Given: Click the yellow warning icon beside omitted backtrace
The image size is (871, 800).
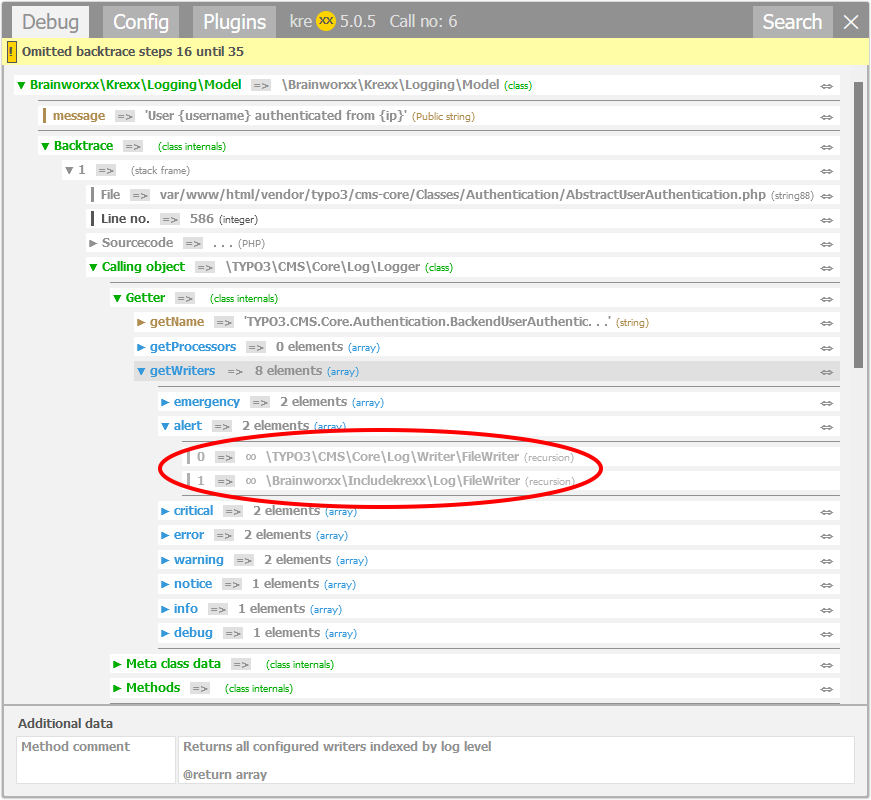Looking at the screenshot, I should [12, 51].
